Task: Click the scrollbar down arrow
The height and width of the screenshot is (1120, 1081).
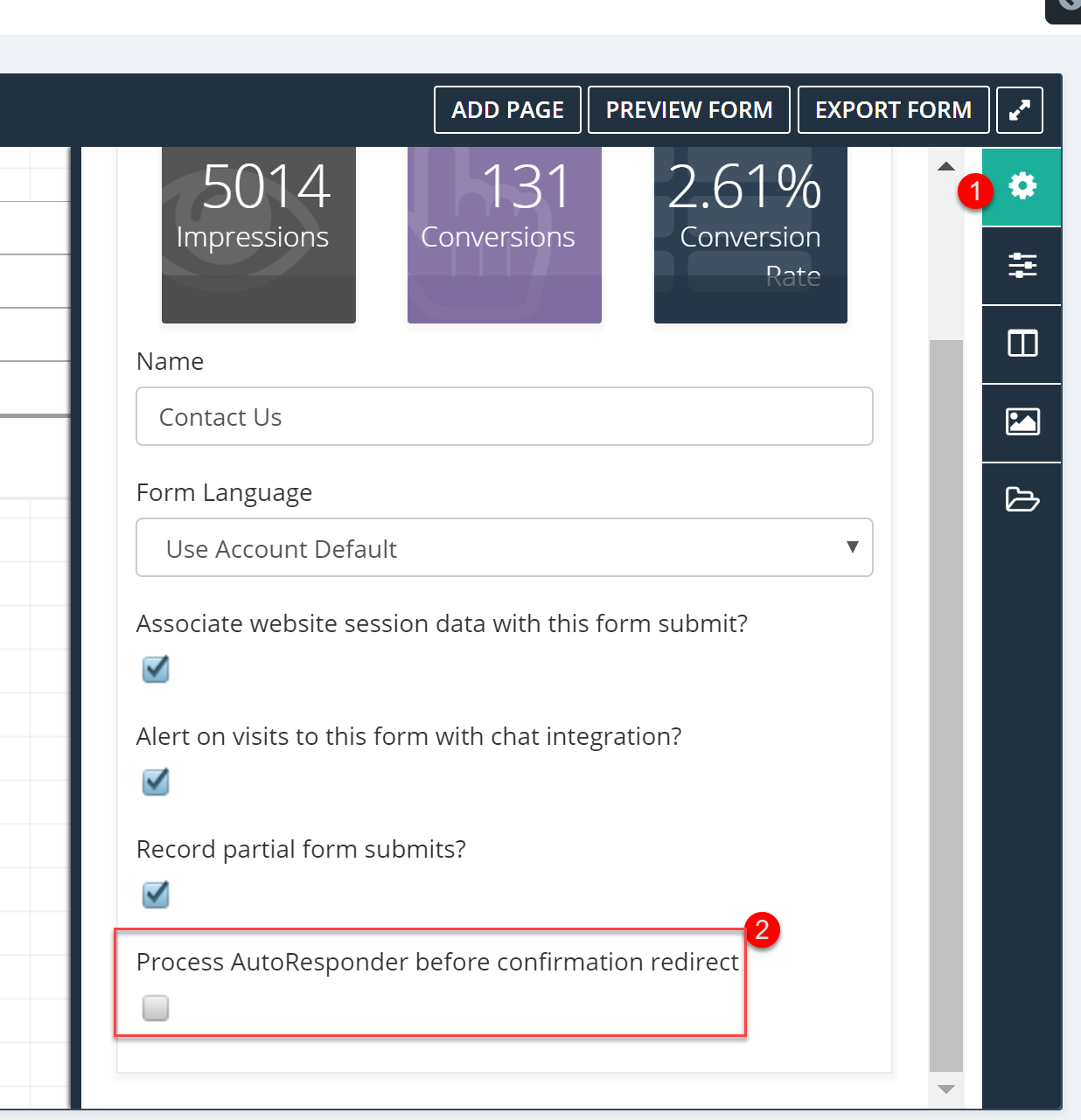Action: click(945, 1089)
